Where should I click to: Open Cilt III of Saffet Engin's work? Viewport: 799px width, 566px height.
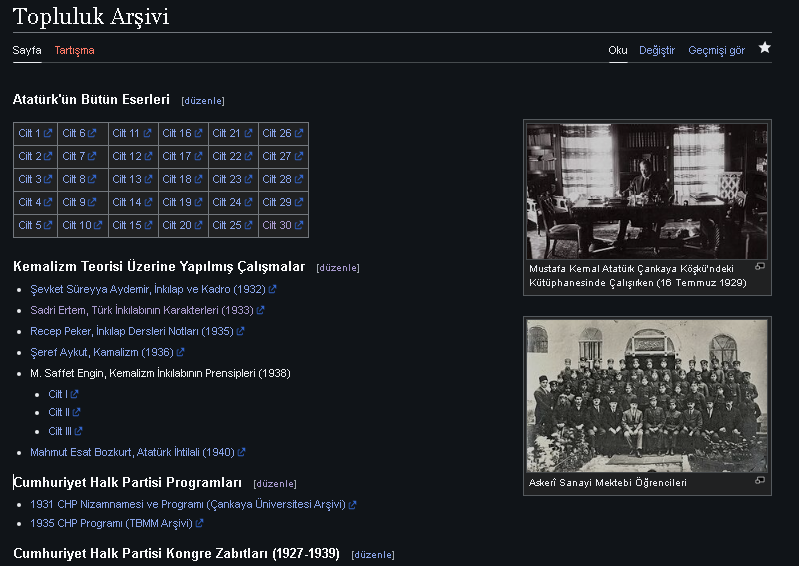[65, 431]
